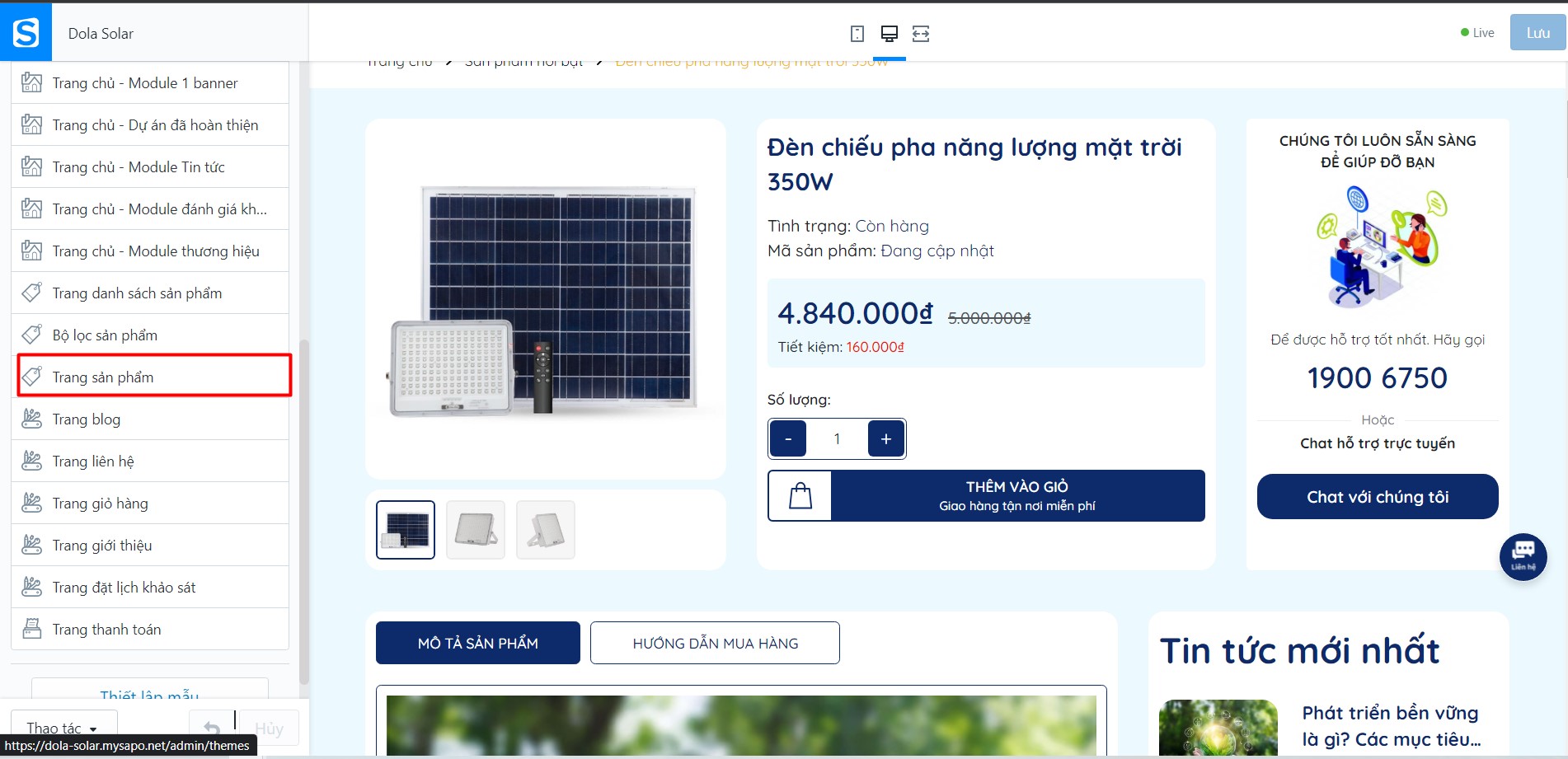Switch to desktop preview icon
This screenshot has width=1568, height=759.
(x=889, y=34)
